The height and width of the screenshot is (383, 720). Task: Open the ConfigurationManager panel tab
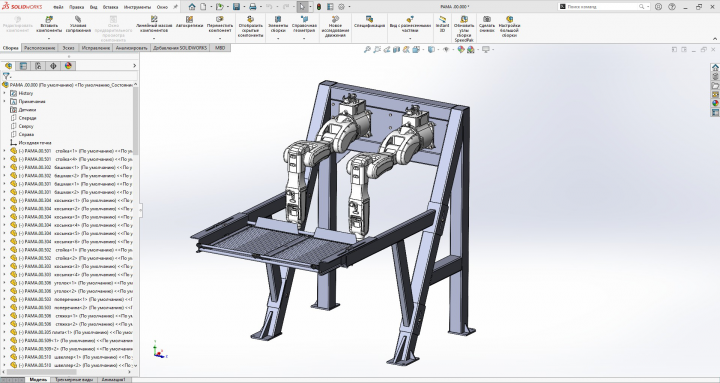point(39,66)
